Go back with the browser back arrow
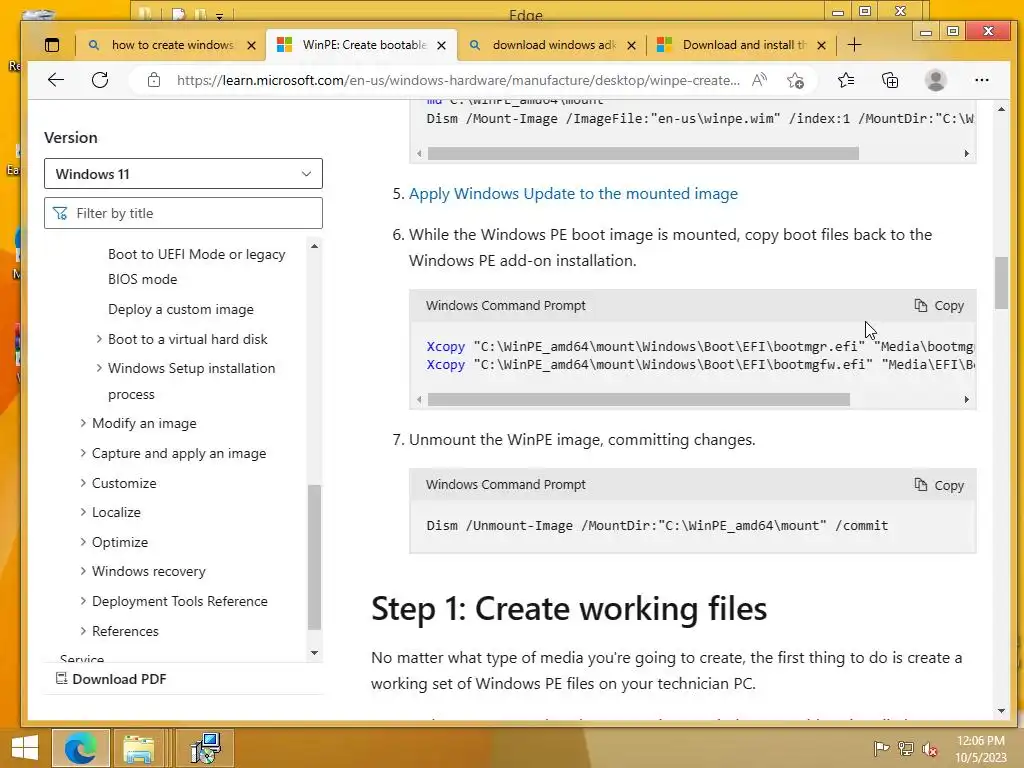This screenshot has height=768, width=1024. click(x=56, y=80)
